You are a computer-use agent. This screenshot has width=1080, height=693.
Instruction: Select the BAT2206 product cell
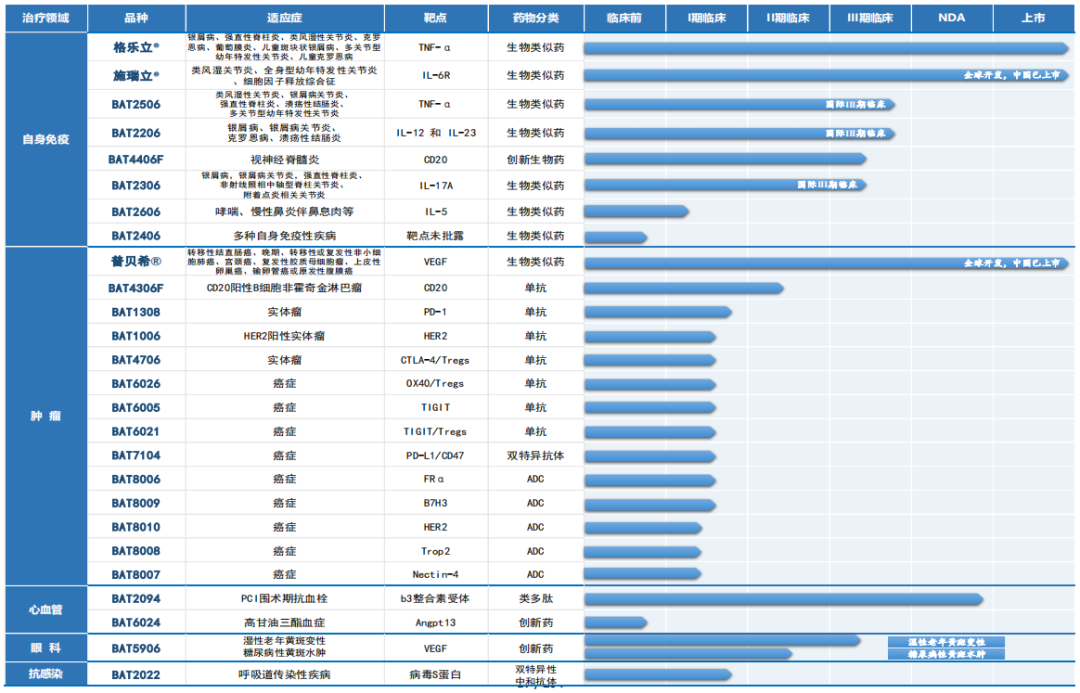click(136, 133)
